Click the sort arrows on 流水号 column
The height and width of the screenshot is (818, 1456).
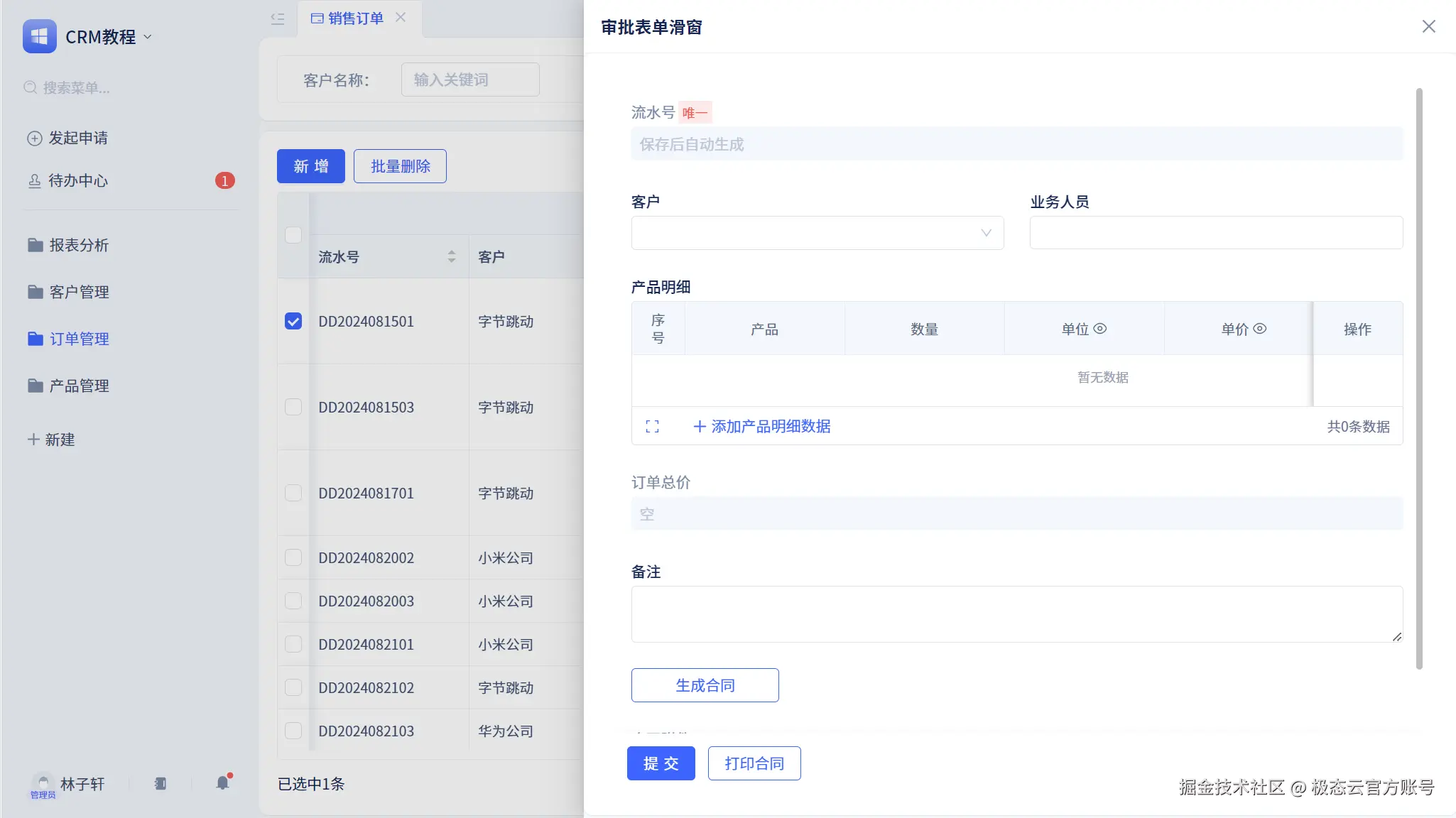452,256
